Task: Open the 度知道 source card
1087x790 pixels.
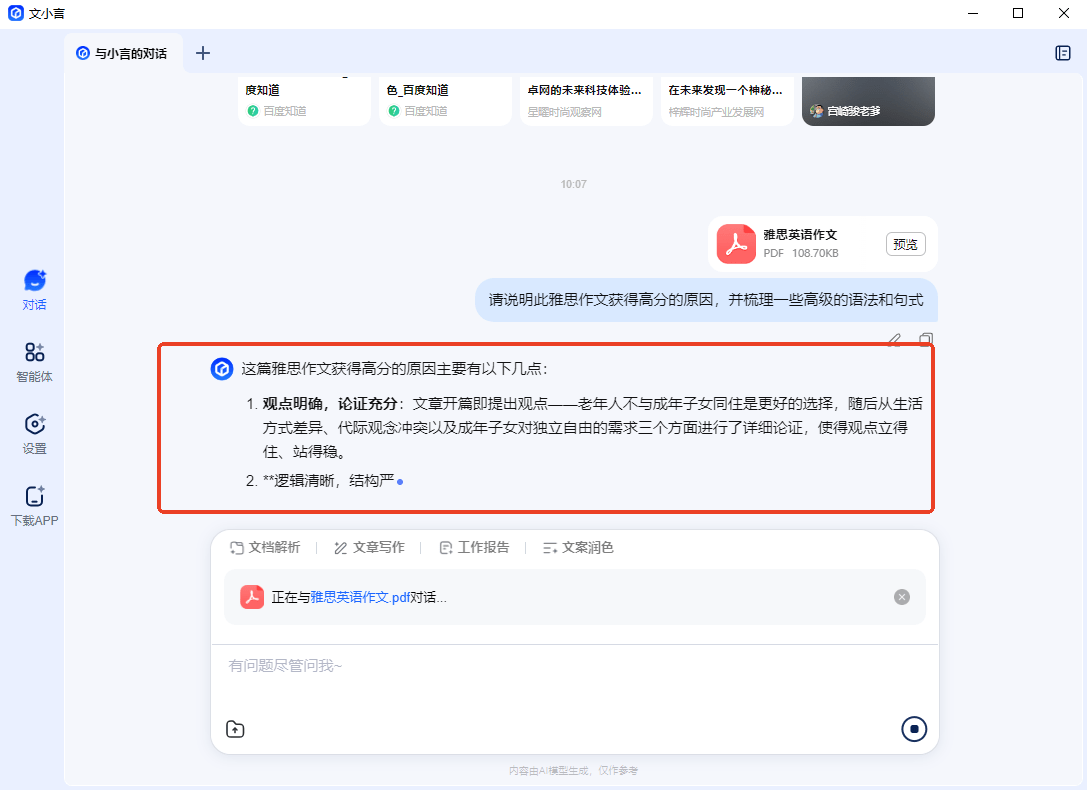Action: pyautogui.click(x=304, y=100)
